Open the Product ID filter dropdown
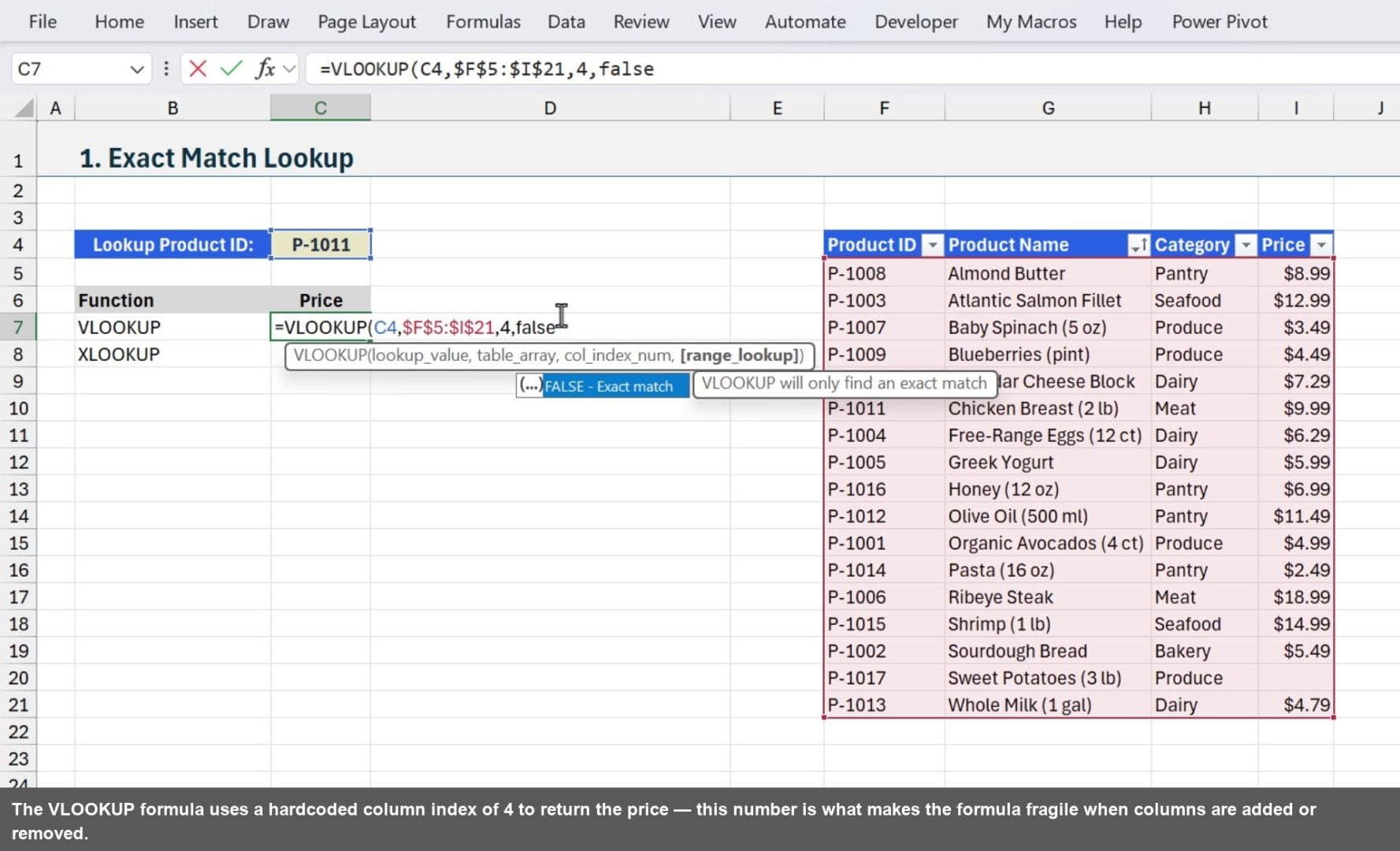This screenshot has width=1400, height=851. pos(933,245)
